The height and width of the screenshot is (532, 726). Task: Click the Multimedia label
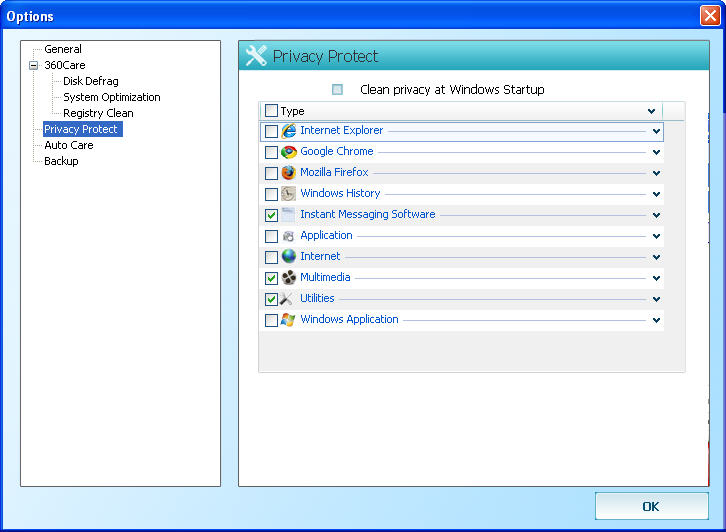click(325, 277)
